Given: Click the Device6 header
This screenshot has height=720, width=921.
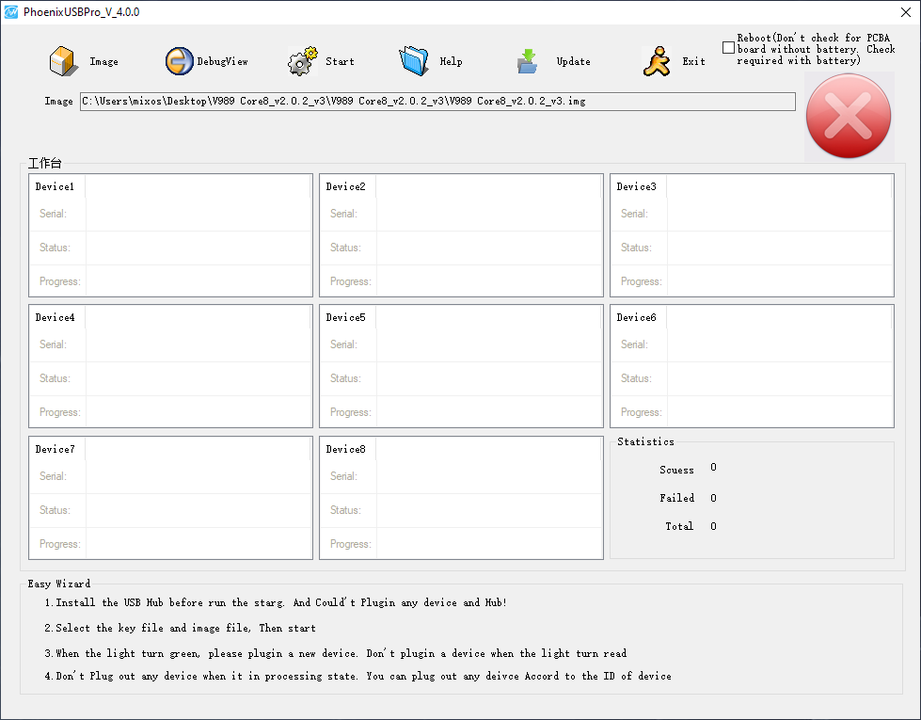Looking at the screenshot, I should [x=636, y=317].
